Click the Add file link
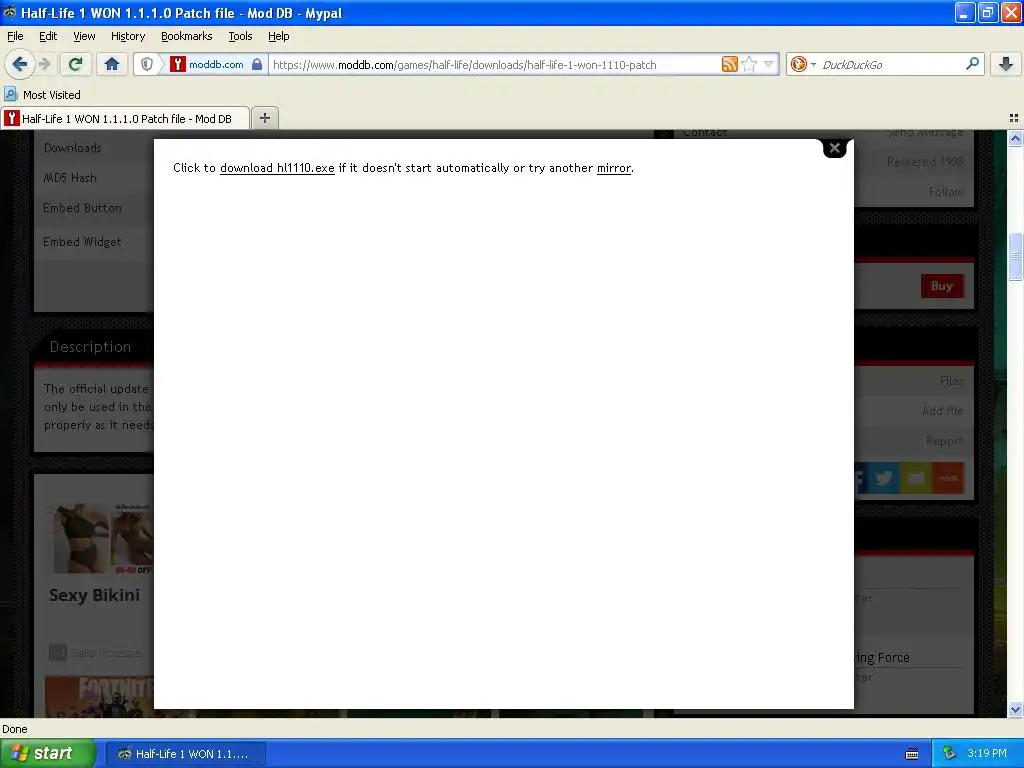Image resolution: width=1024 pixels, height=768 pixels. pyautogui.click(x=942, y=411)
